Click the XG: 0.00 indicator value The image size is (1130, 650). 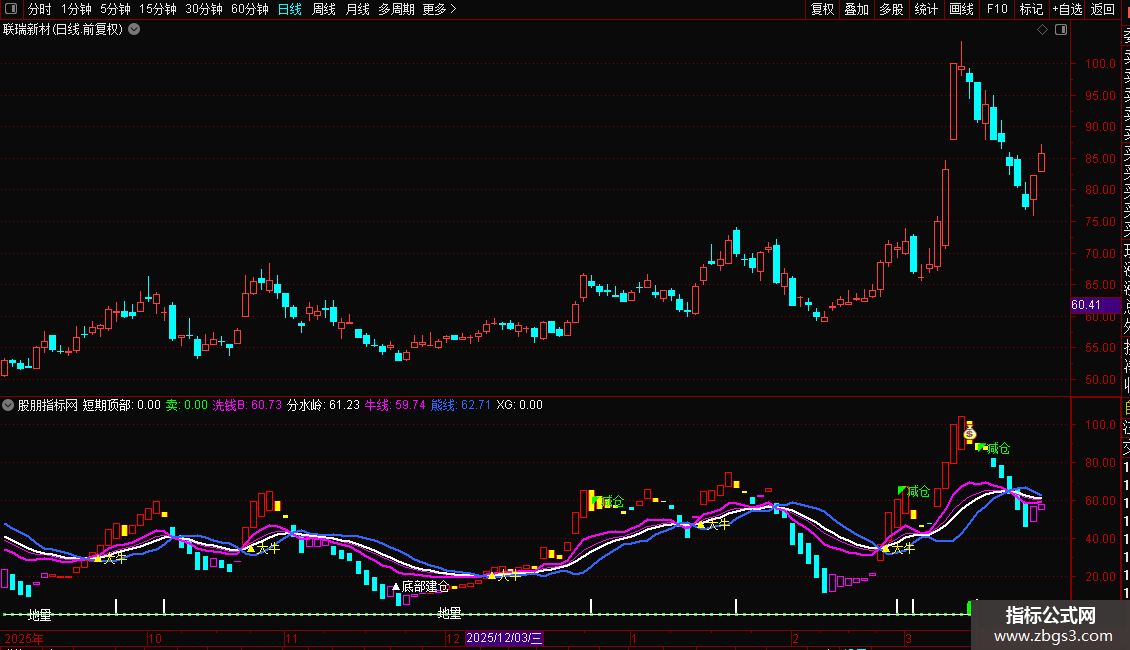[520, 405]
